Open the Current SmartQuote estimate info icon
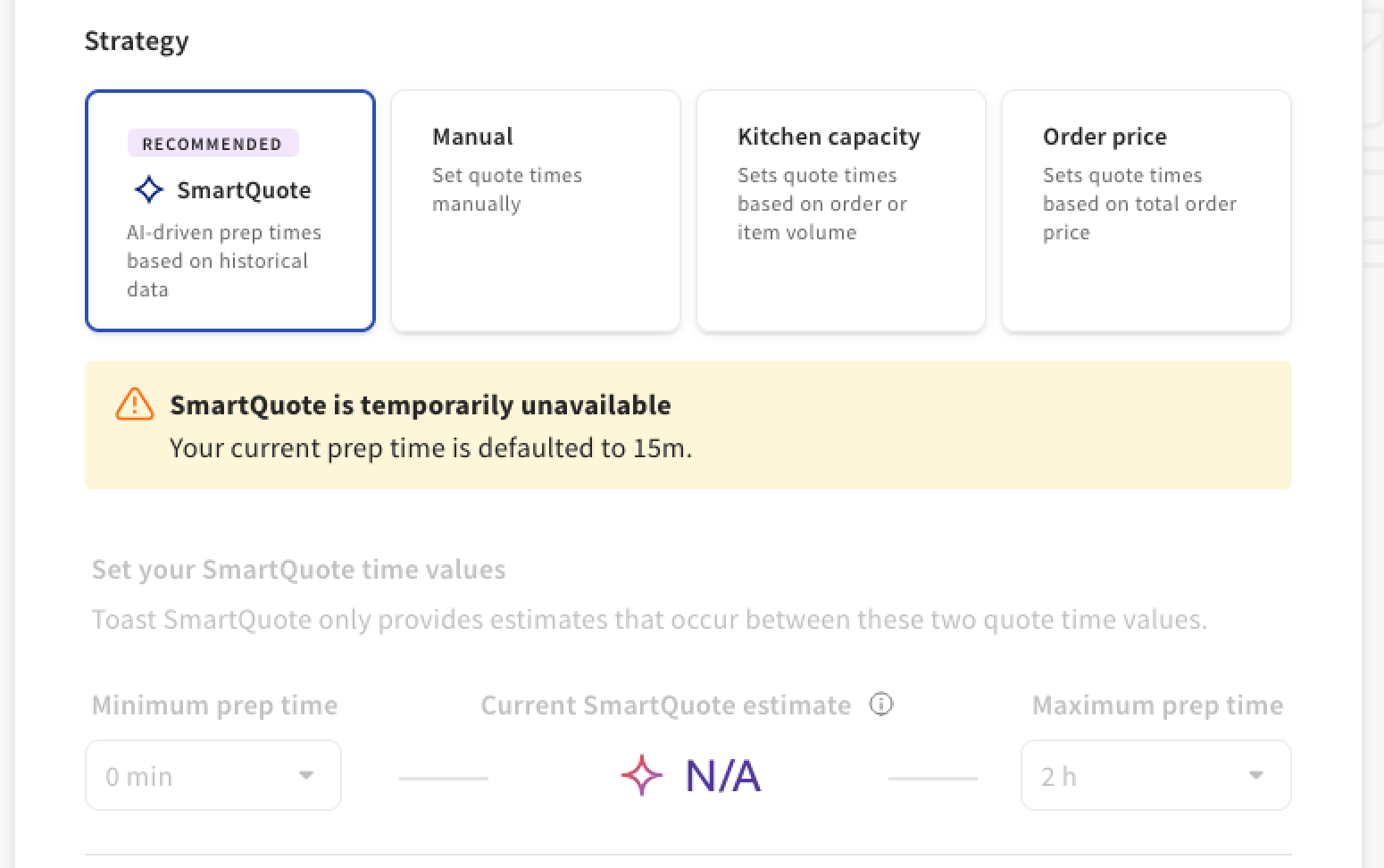The width and height of the screenshot is (1384, 868). coord(881,705)
